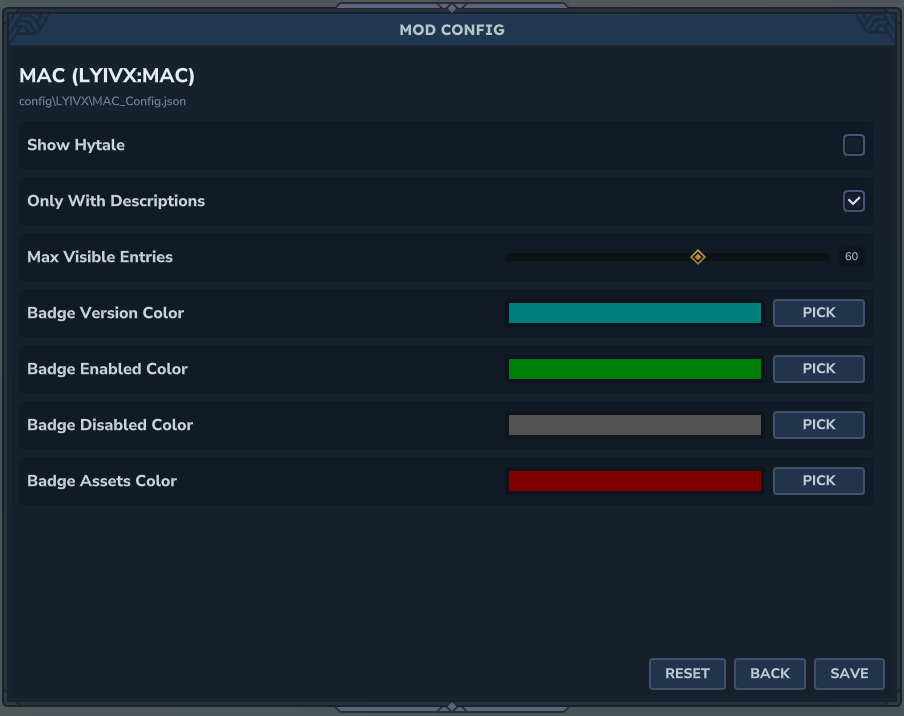Open color picker for Badge Assets Color

click(x=818, y=481)
